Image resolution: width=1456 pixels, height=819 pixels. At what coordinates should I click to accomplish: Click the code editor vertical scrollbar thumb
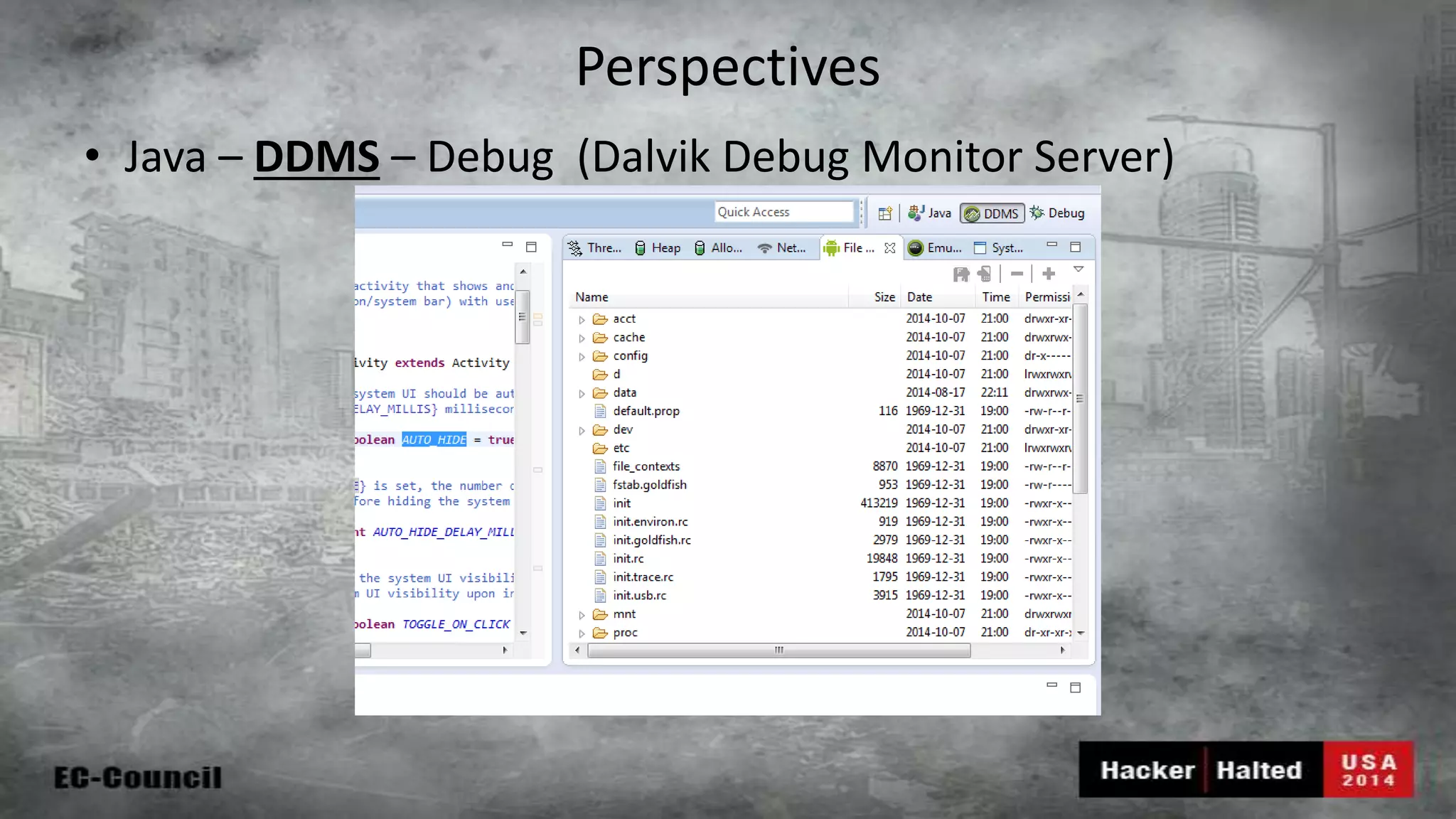click(x=523, y=317)
